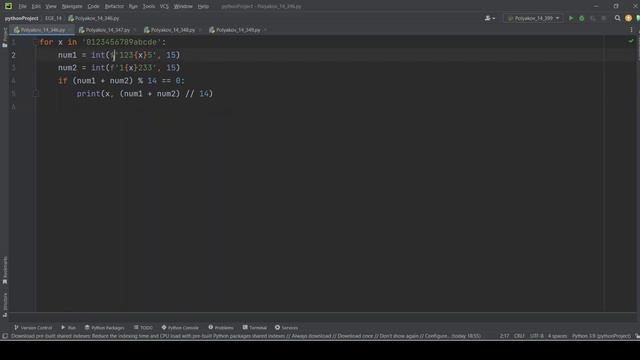Click the print keyword on line 5

89,93
